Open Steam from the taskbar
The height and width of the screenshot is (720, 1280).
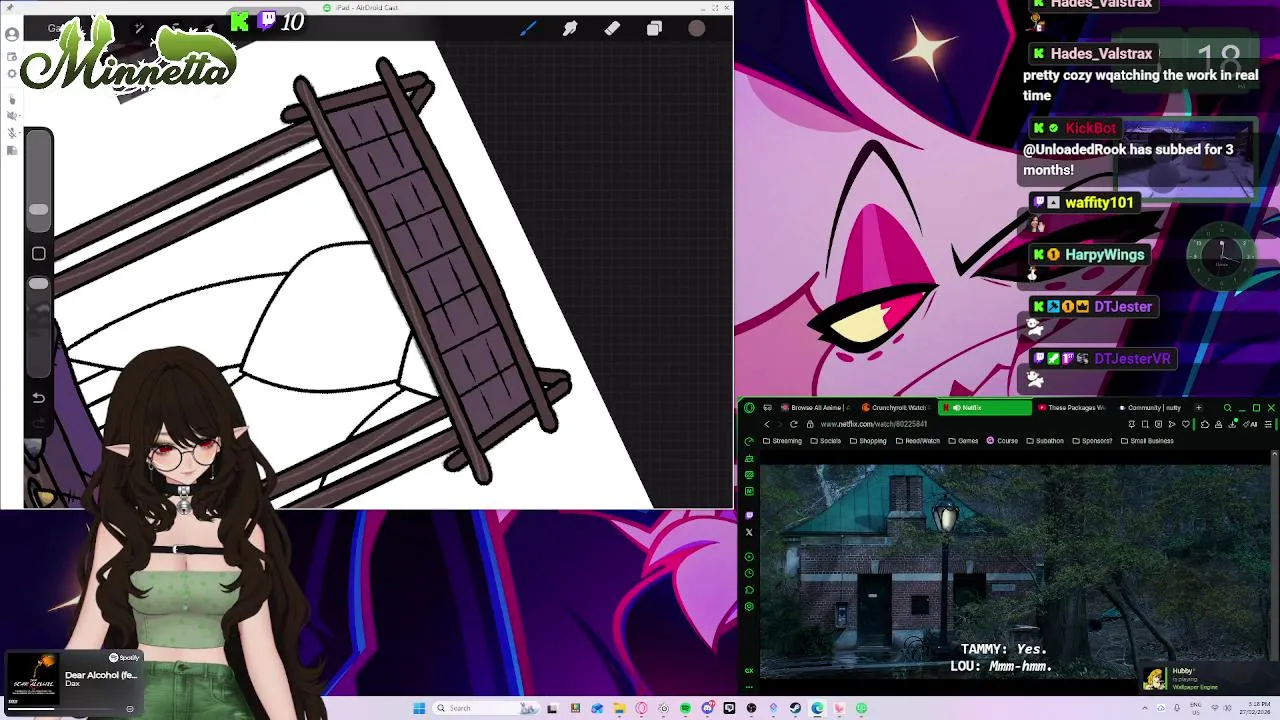coord(795,708)
